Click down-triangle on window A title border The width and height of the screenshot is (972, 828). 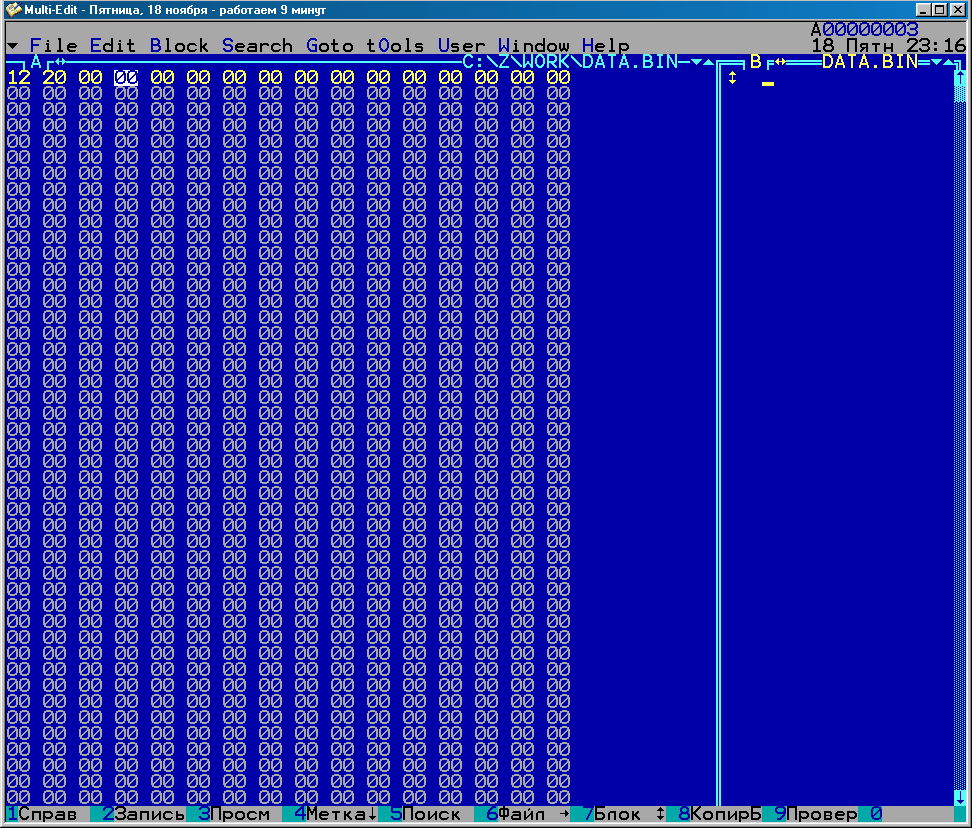696,62
